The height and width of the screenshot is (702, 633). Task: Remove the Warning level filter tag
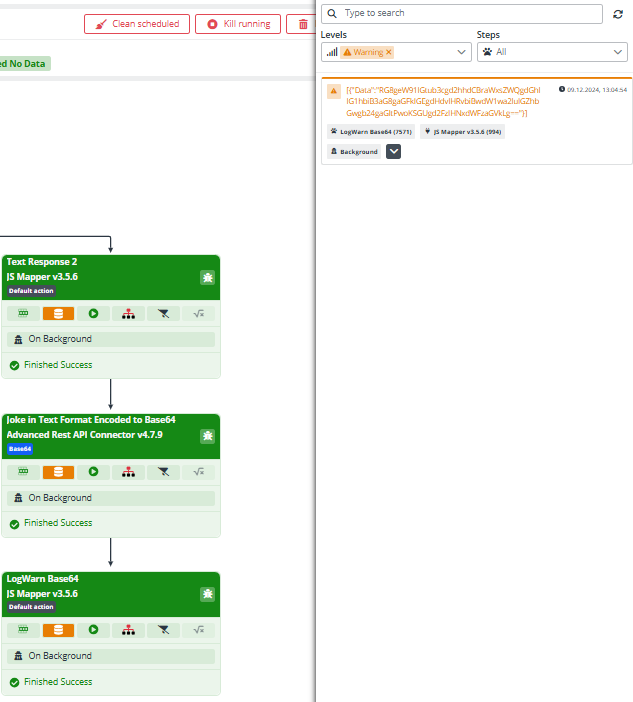pos(389,52)
